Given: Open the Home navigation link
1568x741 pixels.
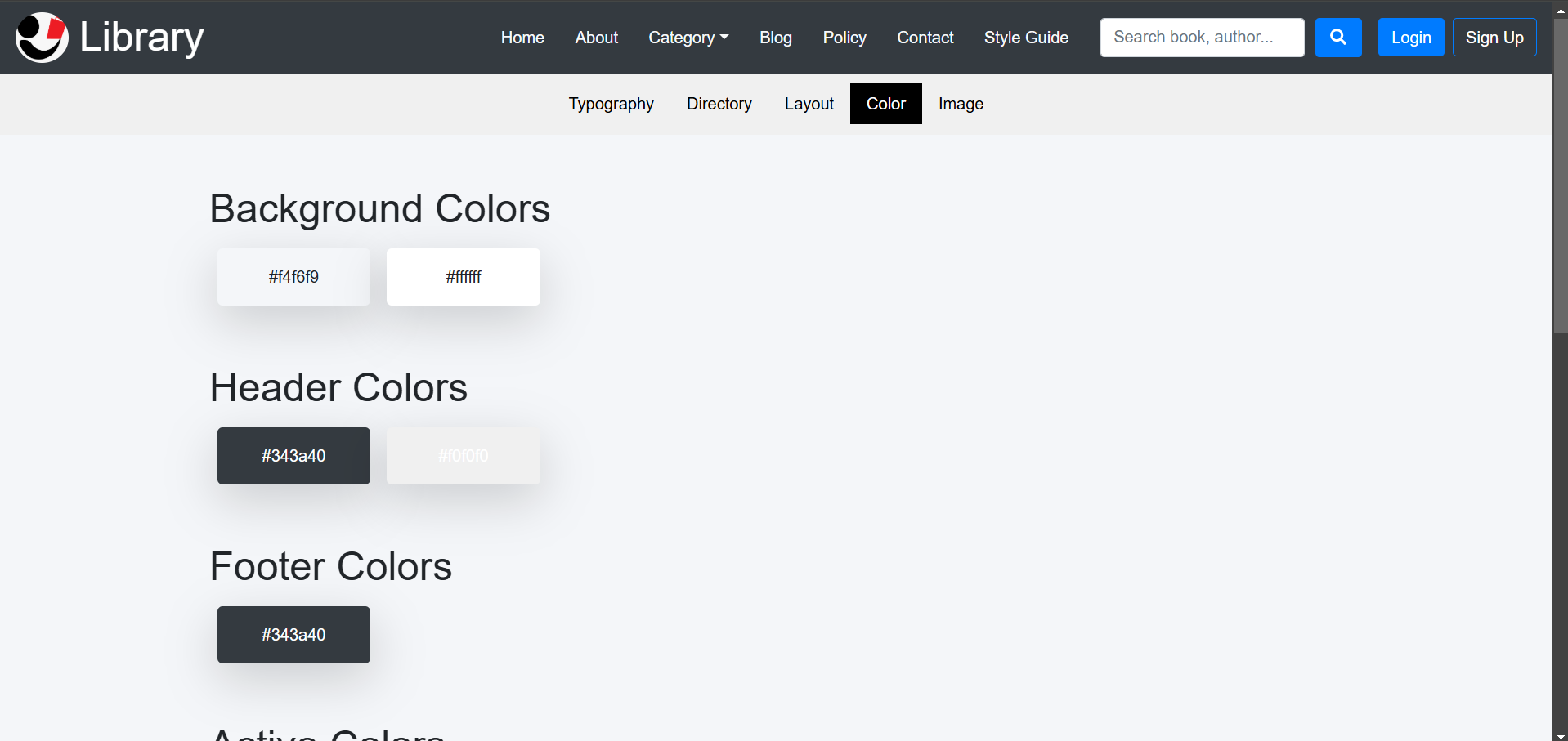Looking at the screenshot, I should coord(522,38).
